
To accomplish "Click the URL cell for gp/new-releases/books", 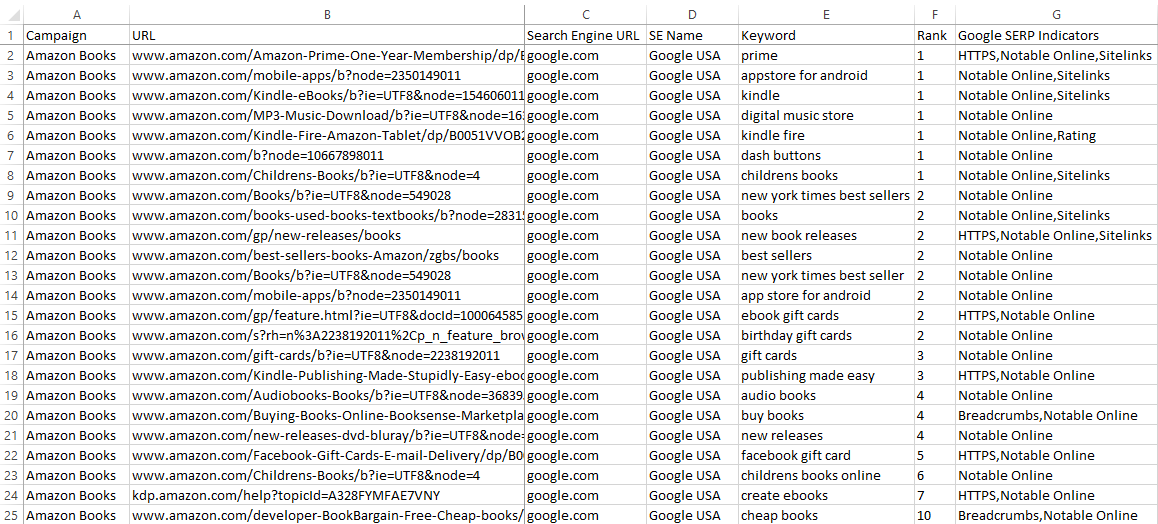I will coord(327,235).
